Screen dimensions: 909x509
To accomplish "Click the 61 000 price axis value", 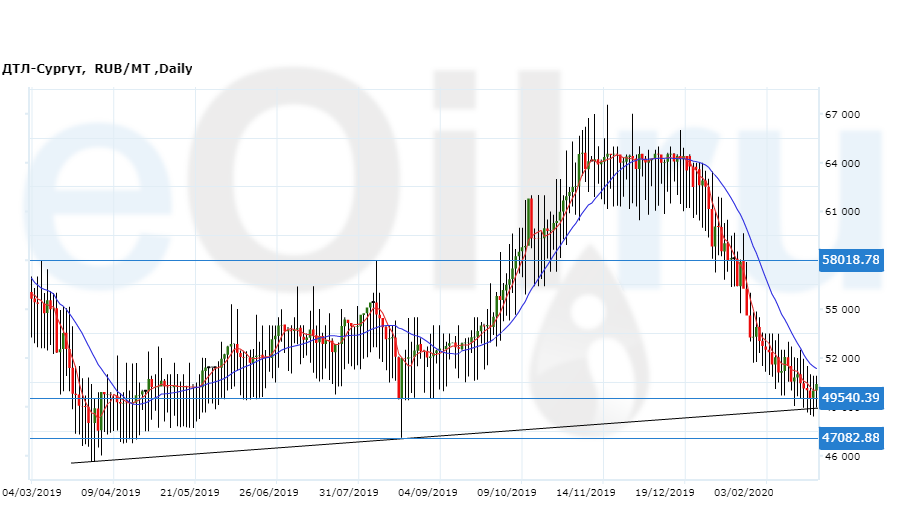I will click(842, 212).
